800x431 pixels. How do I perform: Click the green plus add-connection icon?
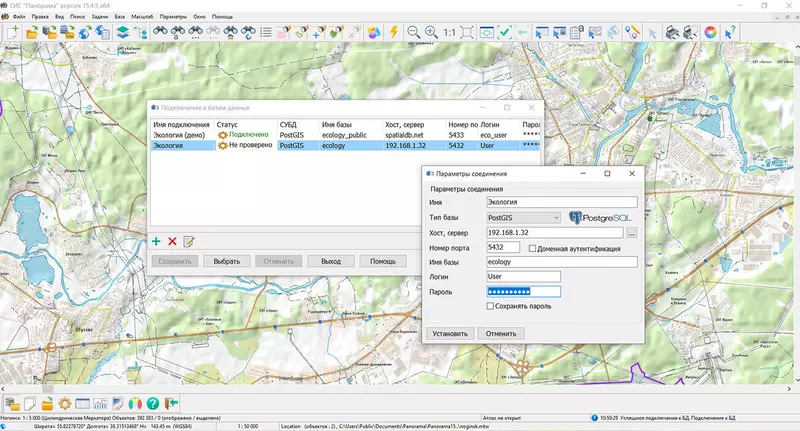(x=156, y=241)
